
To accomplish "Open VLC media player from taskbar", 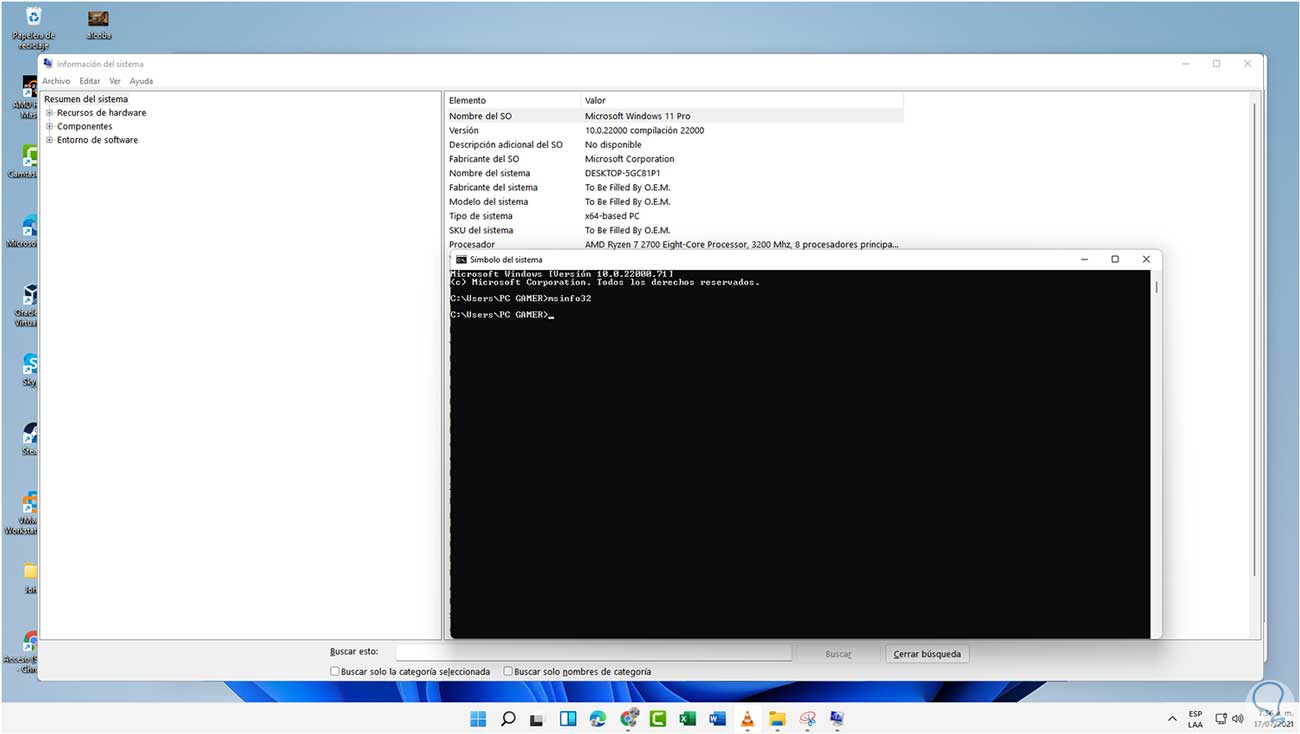I will coord(747,718).
